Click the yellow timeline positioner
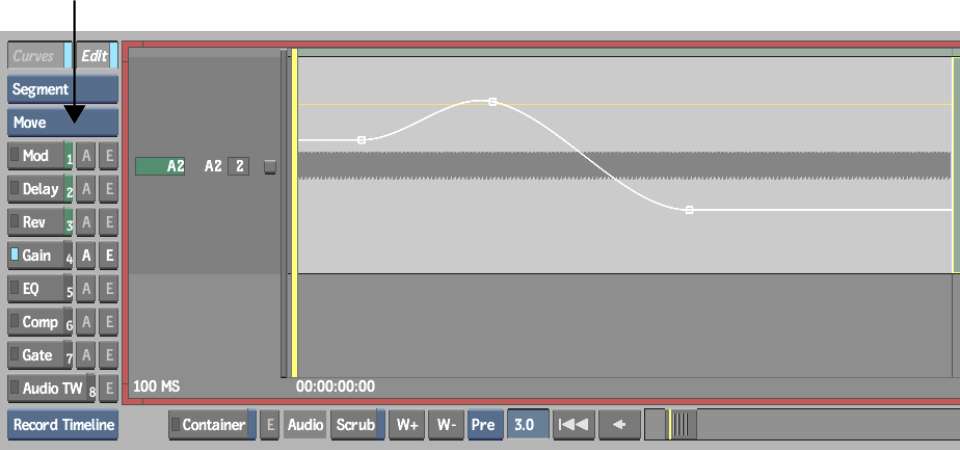 pyautogui.click(x=294, y=212)
